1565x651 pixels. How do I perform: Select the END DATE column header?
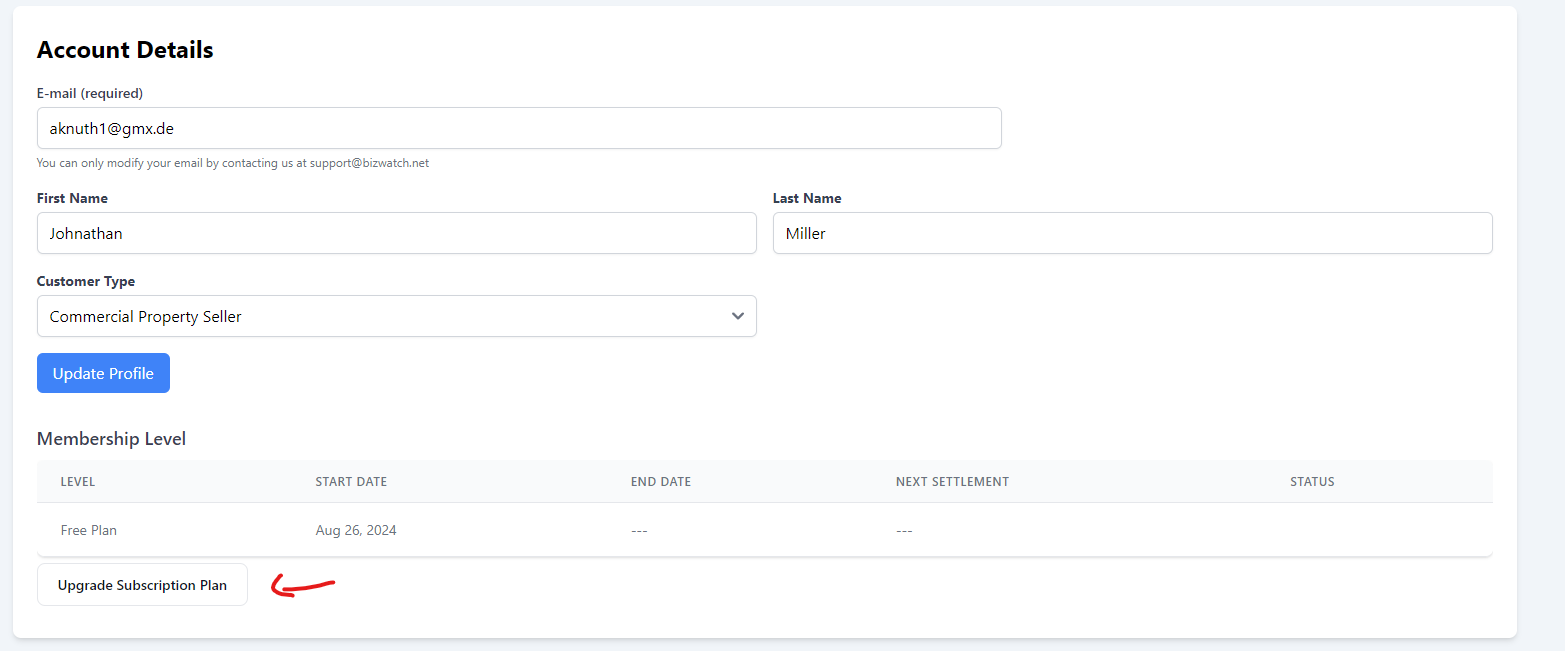pos(661,482)
